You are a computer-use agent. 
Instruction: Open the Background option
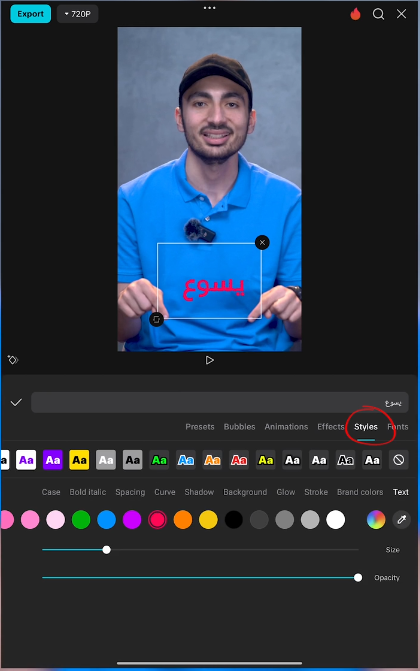pos(245,492)
